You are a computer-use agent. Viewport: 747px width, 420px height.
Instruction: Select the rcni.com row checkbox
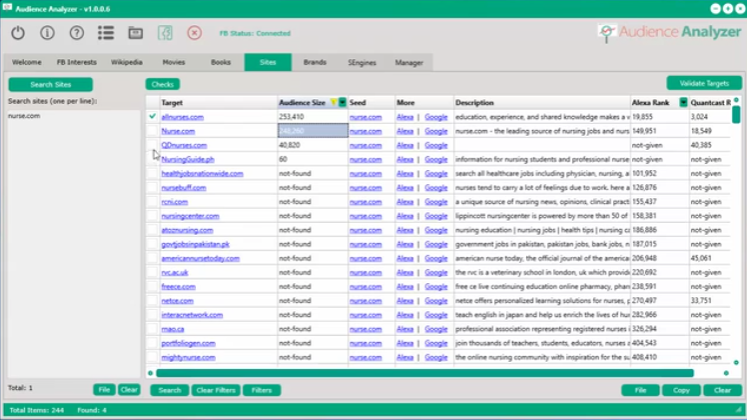coord(152,201)
